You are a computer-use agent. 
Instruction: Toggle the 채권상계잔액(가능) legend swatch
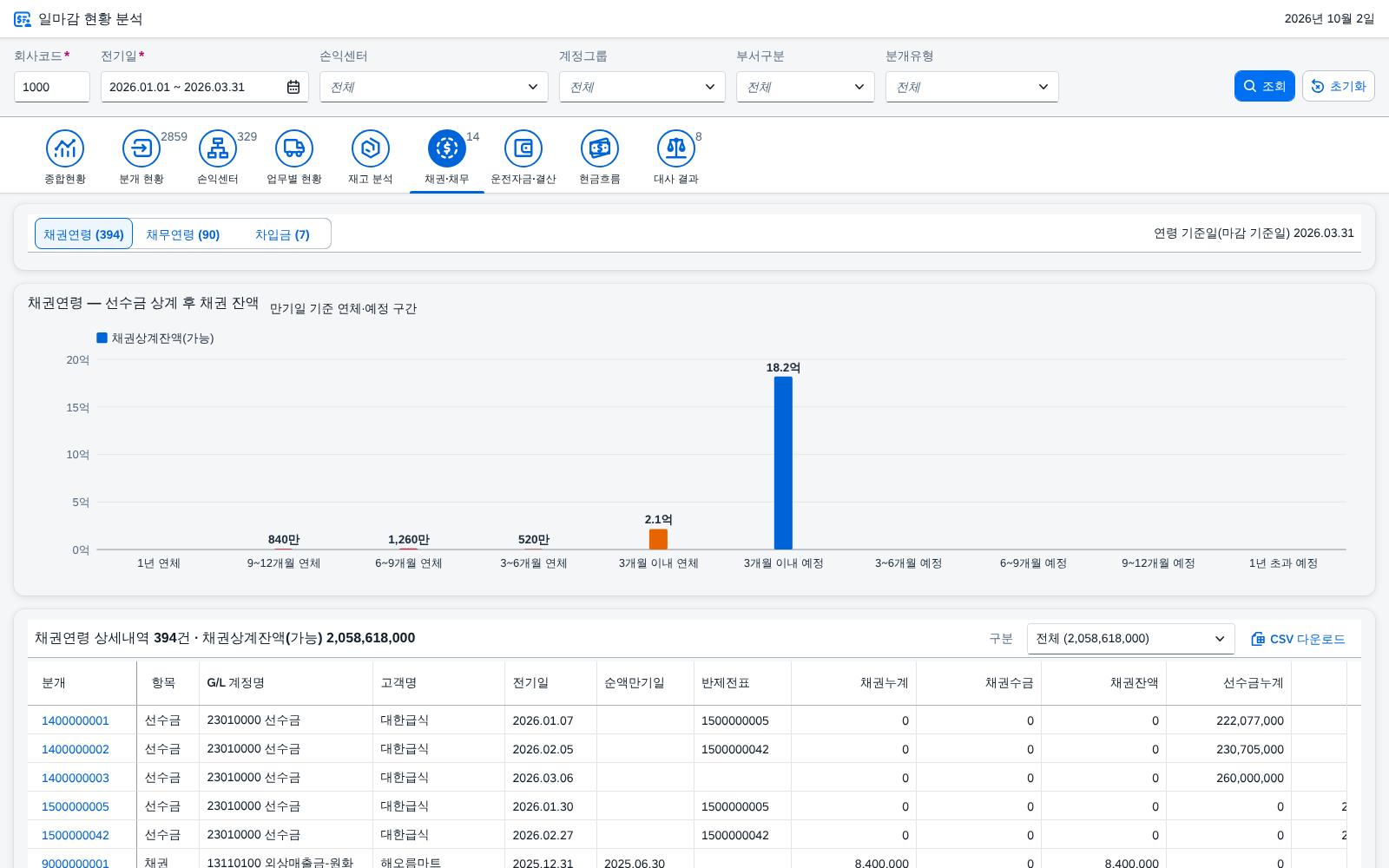(102, 338)
